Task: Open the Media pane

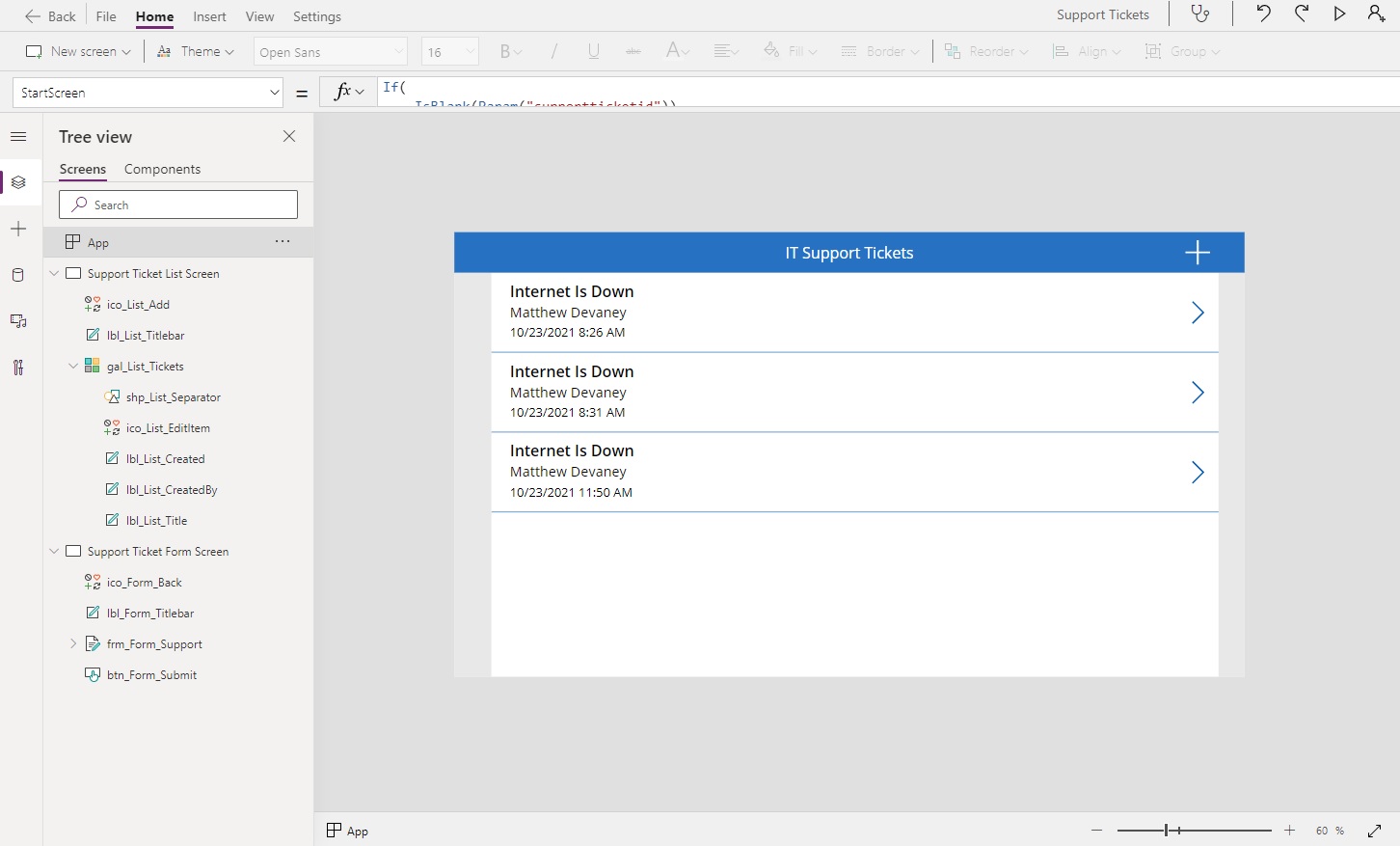Action: click(x=18, y=321)
